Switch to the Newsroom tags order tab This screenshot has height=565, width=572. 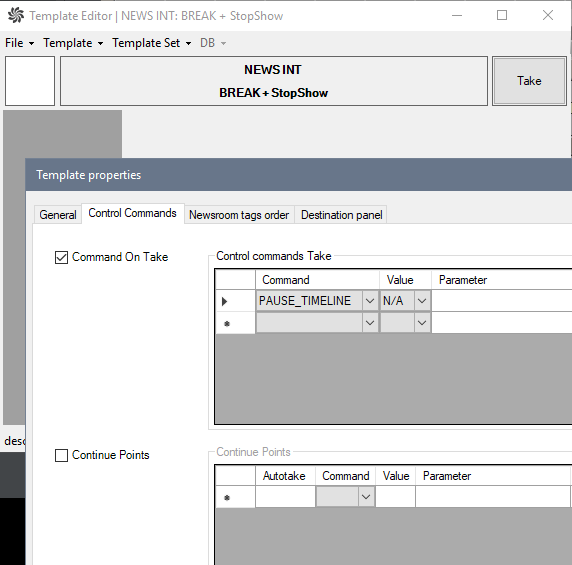[239, 214]
